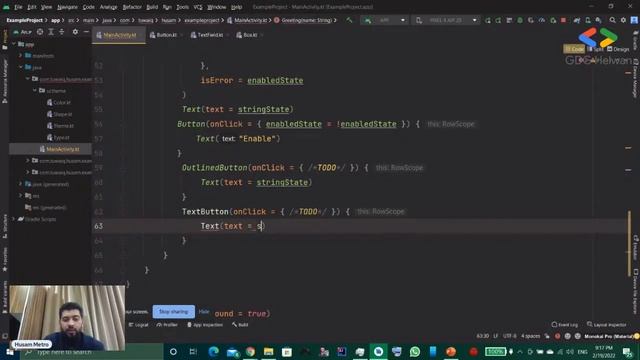The image size is (640, 360).
Task: Select opened file target icon in Project panel
Action: point(40,32)
